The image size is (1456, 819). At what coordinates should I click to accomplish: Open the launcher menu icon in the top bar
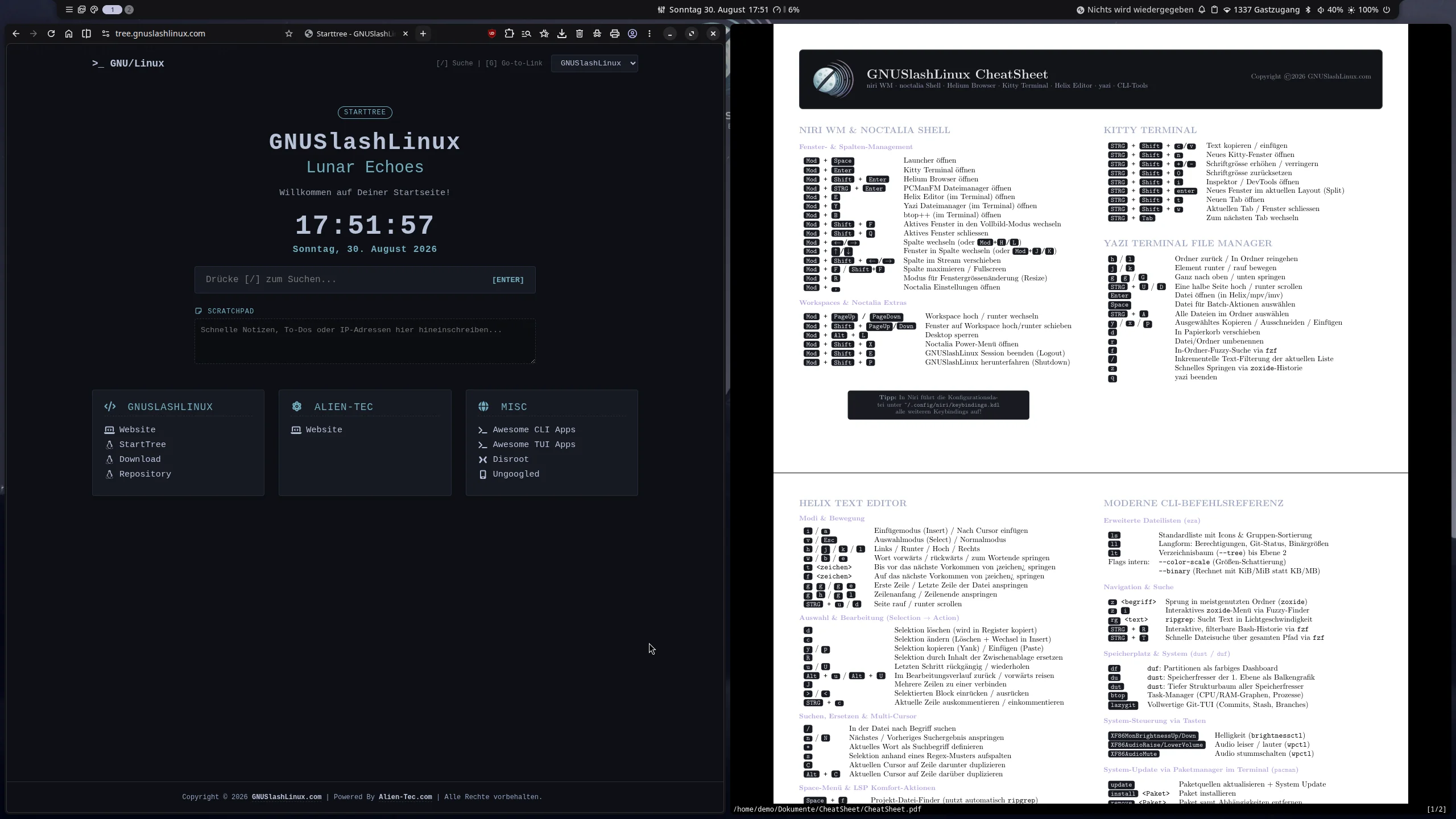click(69, 10)
